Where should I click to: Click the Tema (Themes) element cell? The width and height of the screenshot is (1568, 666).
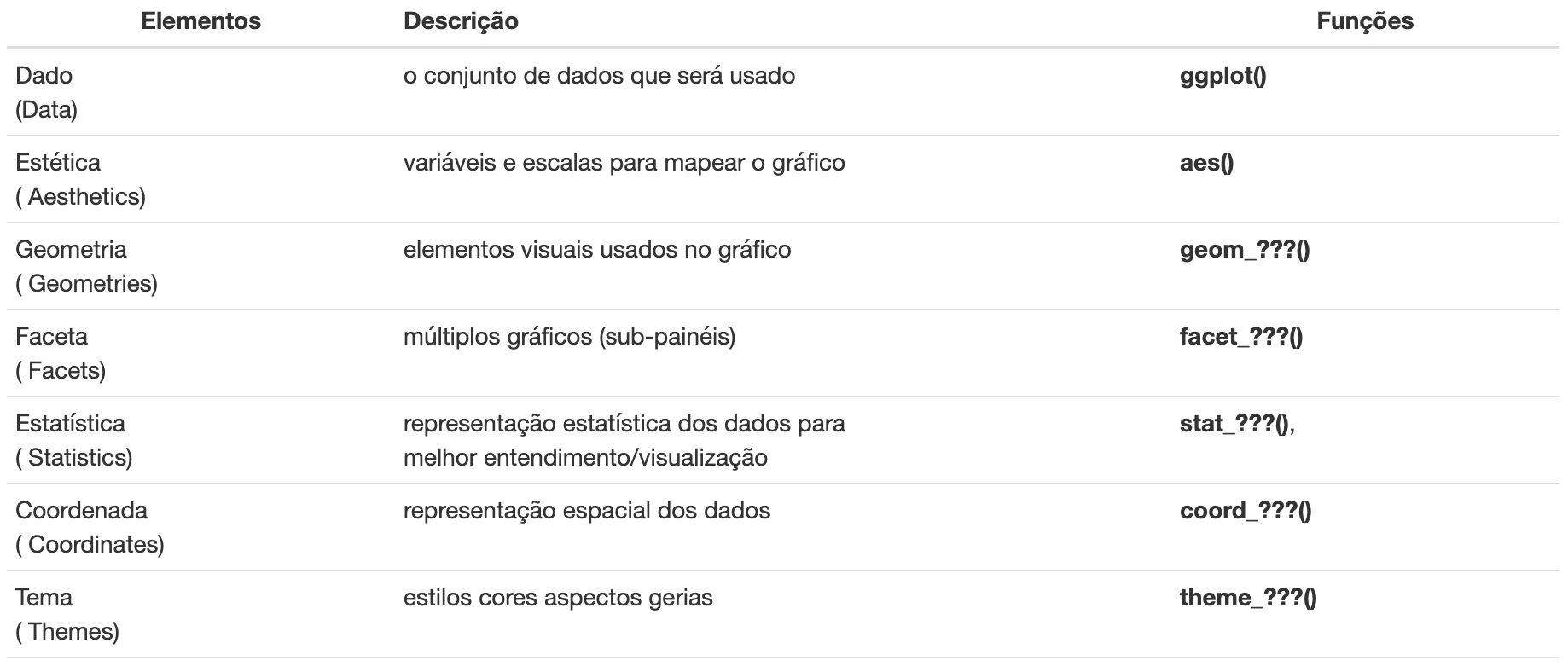click(x=67, y=614)
